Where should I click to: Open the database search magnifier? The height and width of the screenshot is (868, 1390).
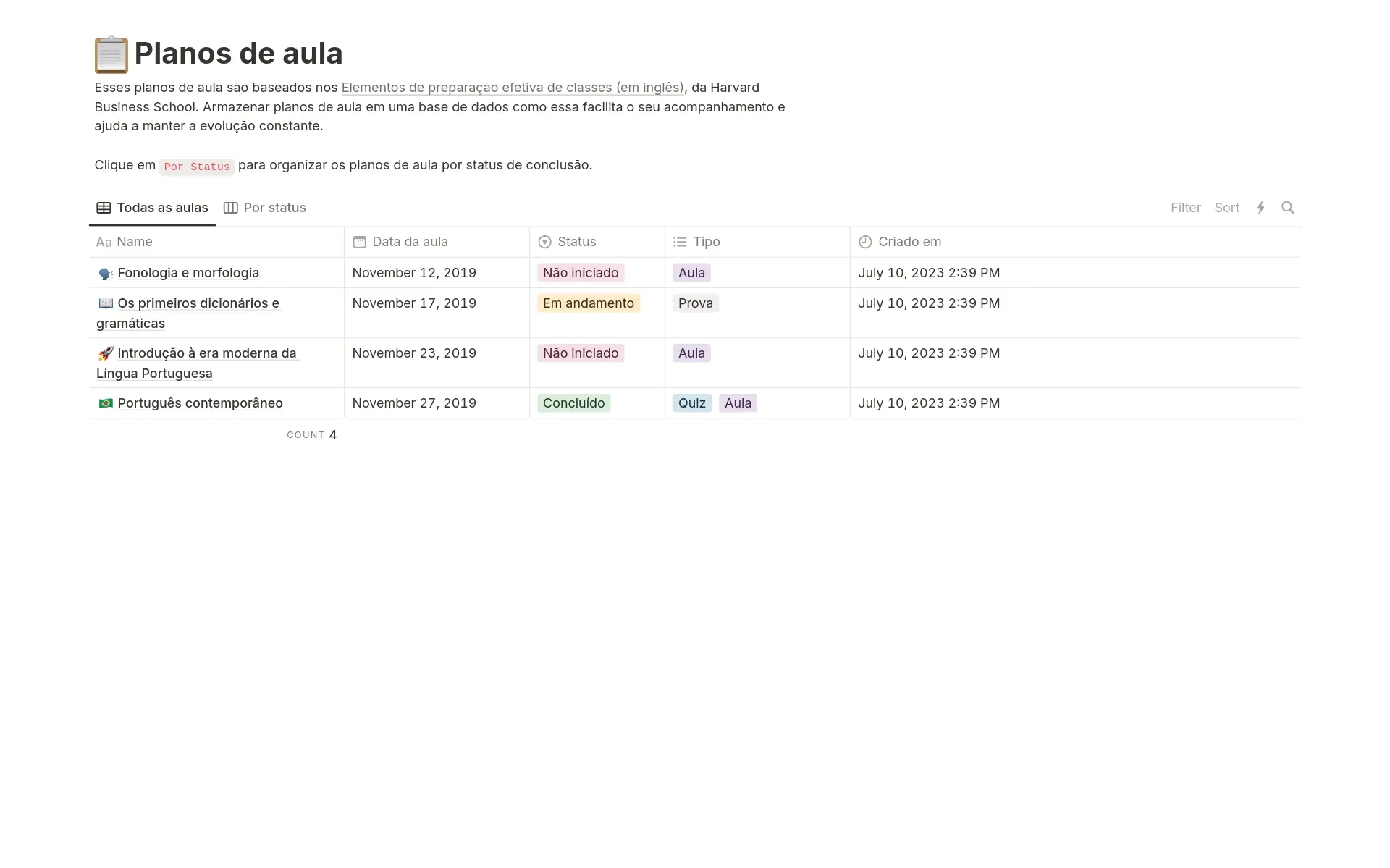click(1287, 208)
